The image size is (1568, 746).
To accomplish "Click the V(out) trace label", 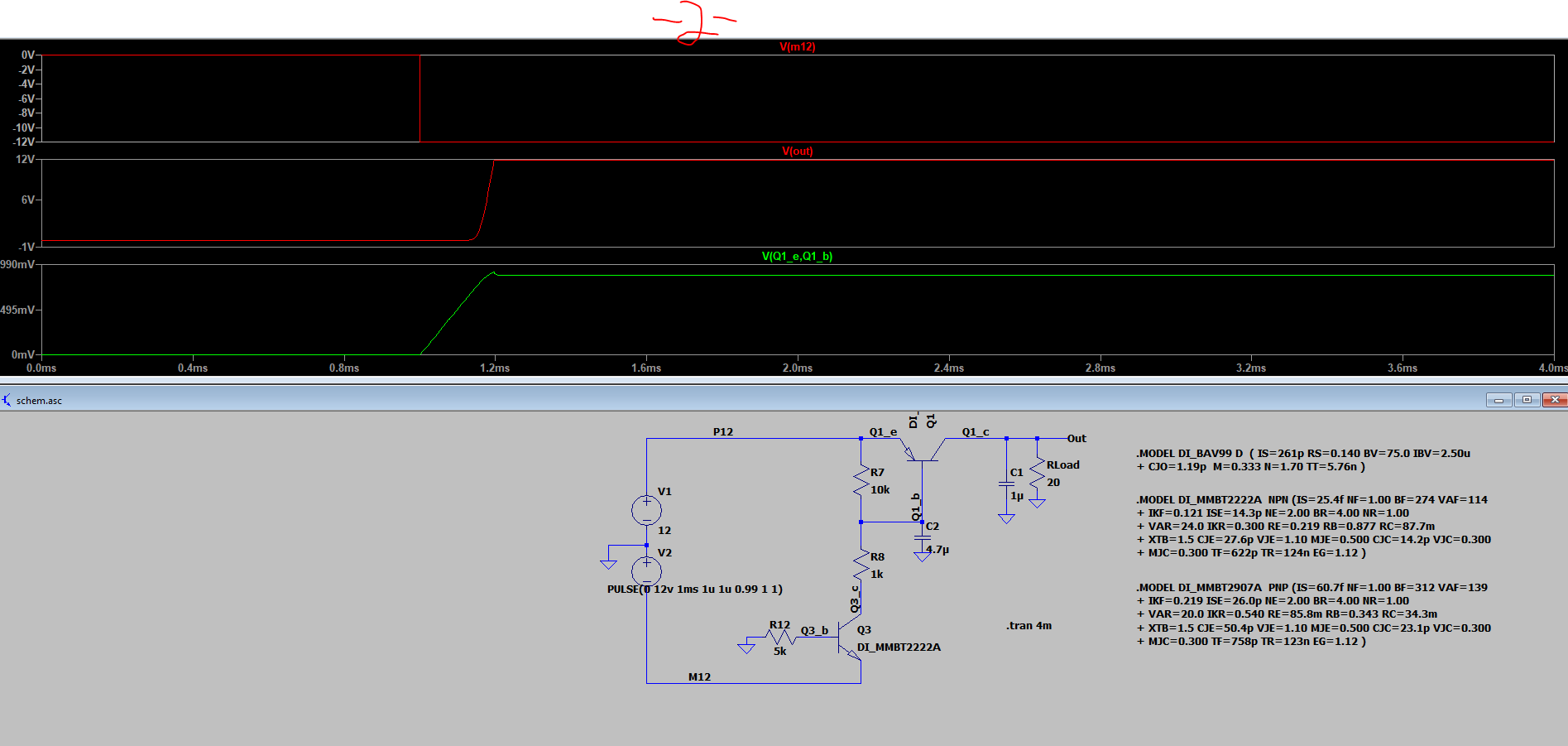I will click(797, 152).
